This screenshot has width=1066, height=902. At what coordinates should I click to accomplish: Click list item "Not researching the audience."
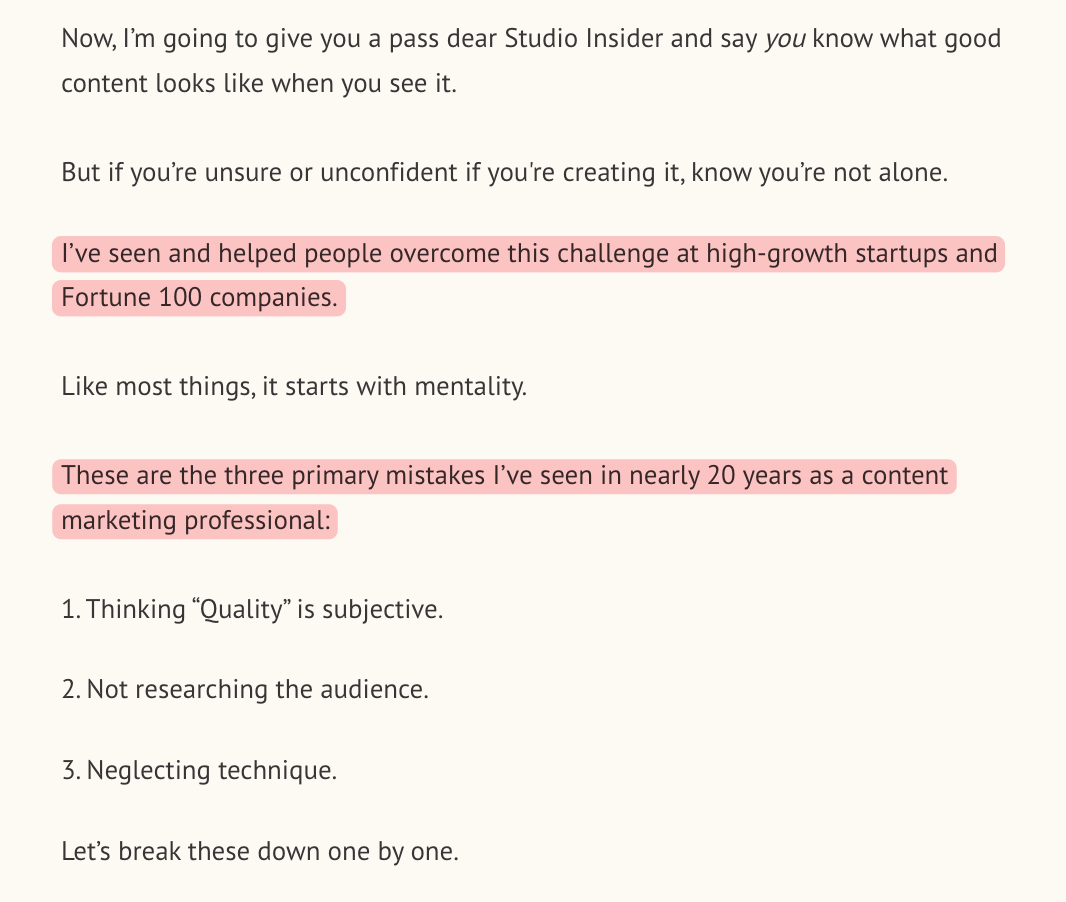point(245,689)
